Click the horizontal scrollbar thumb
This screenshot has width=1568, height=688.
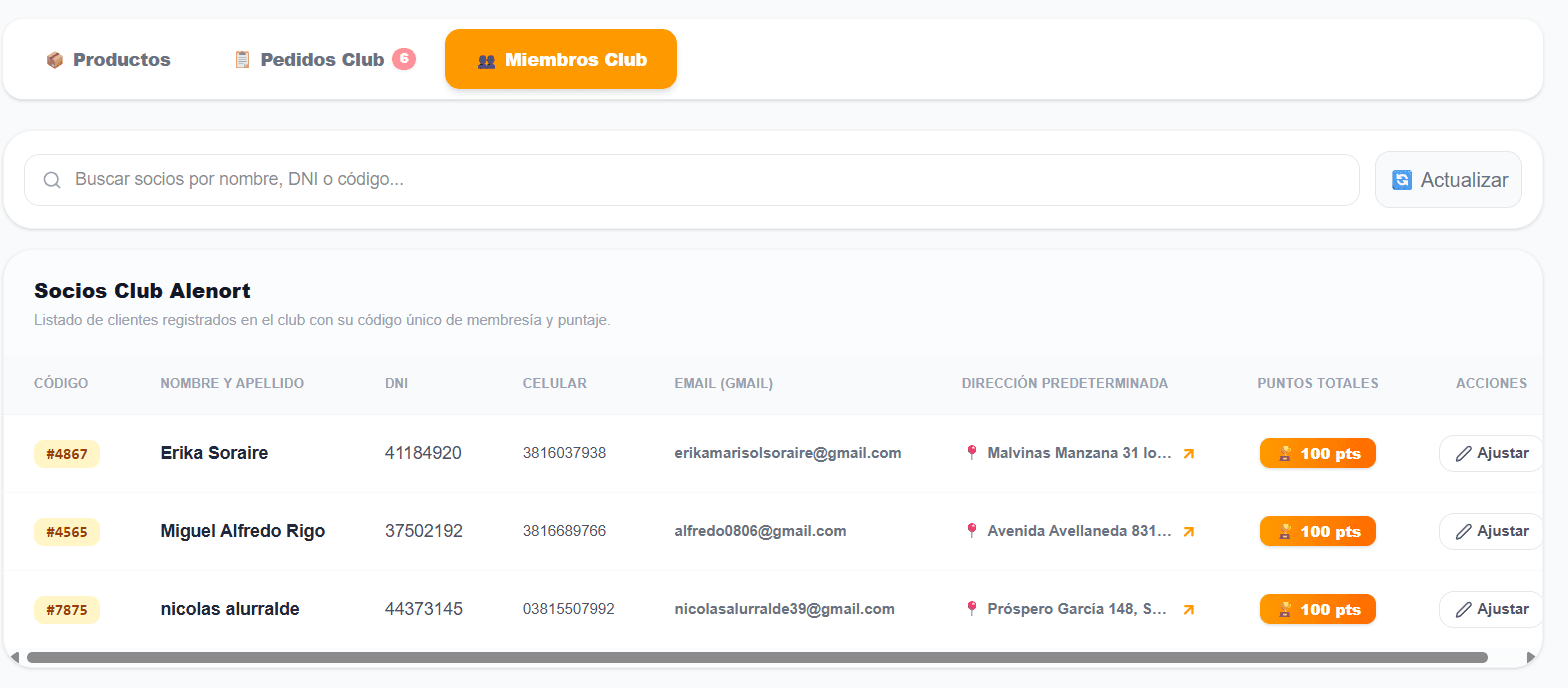click(x=757, y=658)
